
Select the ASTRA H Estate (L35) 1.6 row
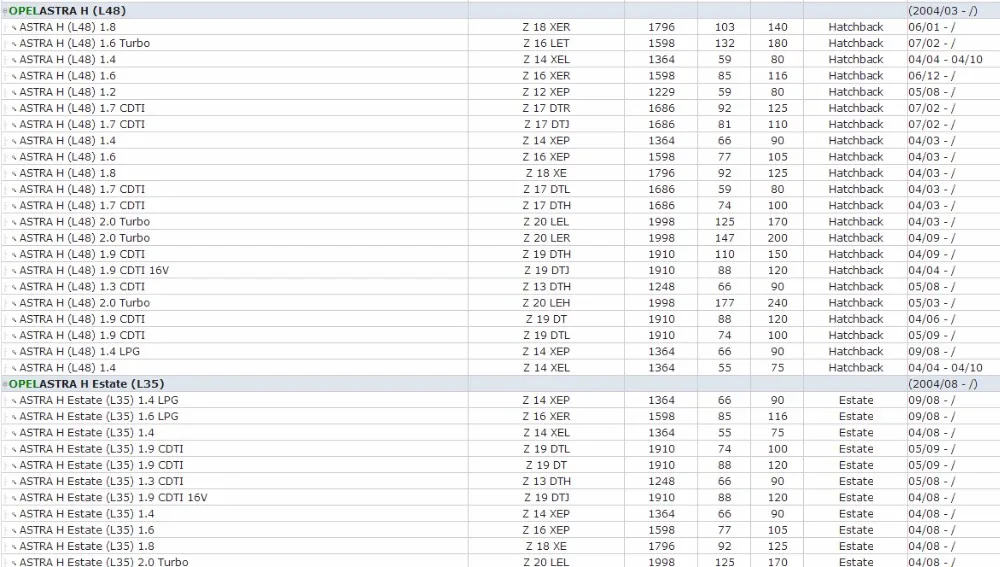(x=500, y=530)
